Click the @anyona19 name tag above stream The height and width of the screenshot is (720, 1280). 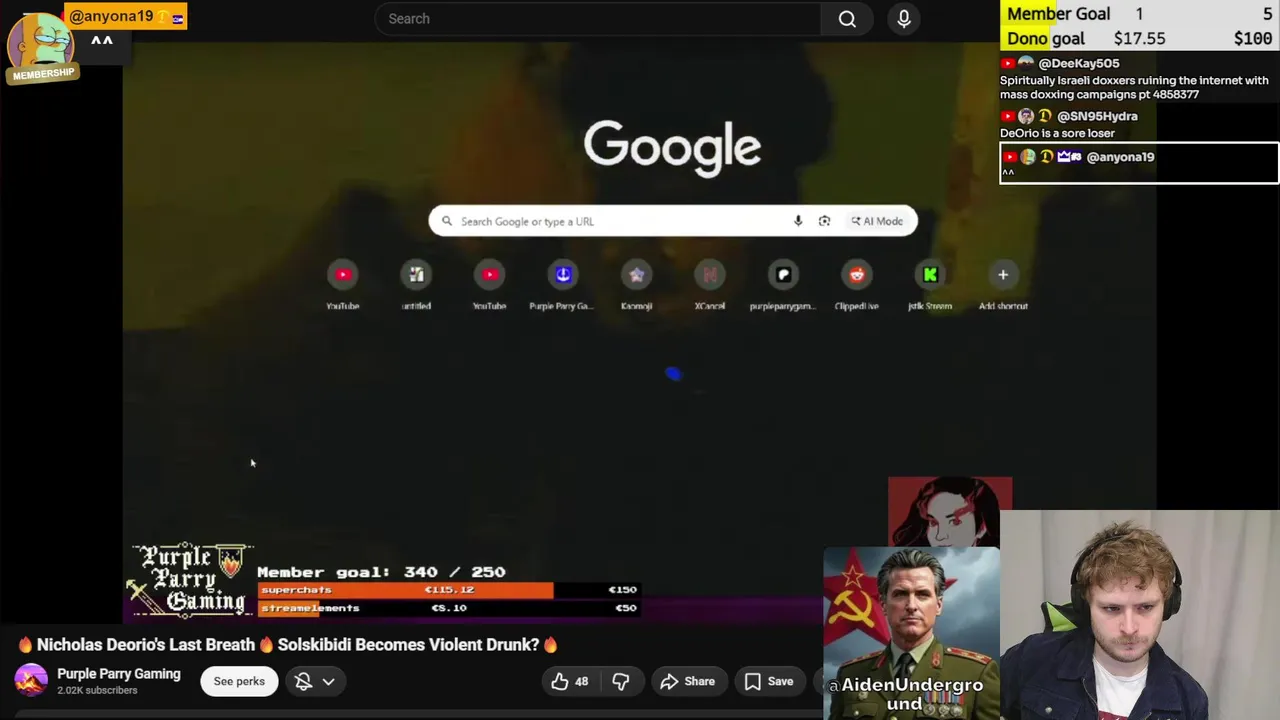pos(126,17)
